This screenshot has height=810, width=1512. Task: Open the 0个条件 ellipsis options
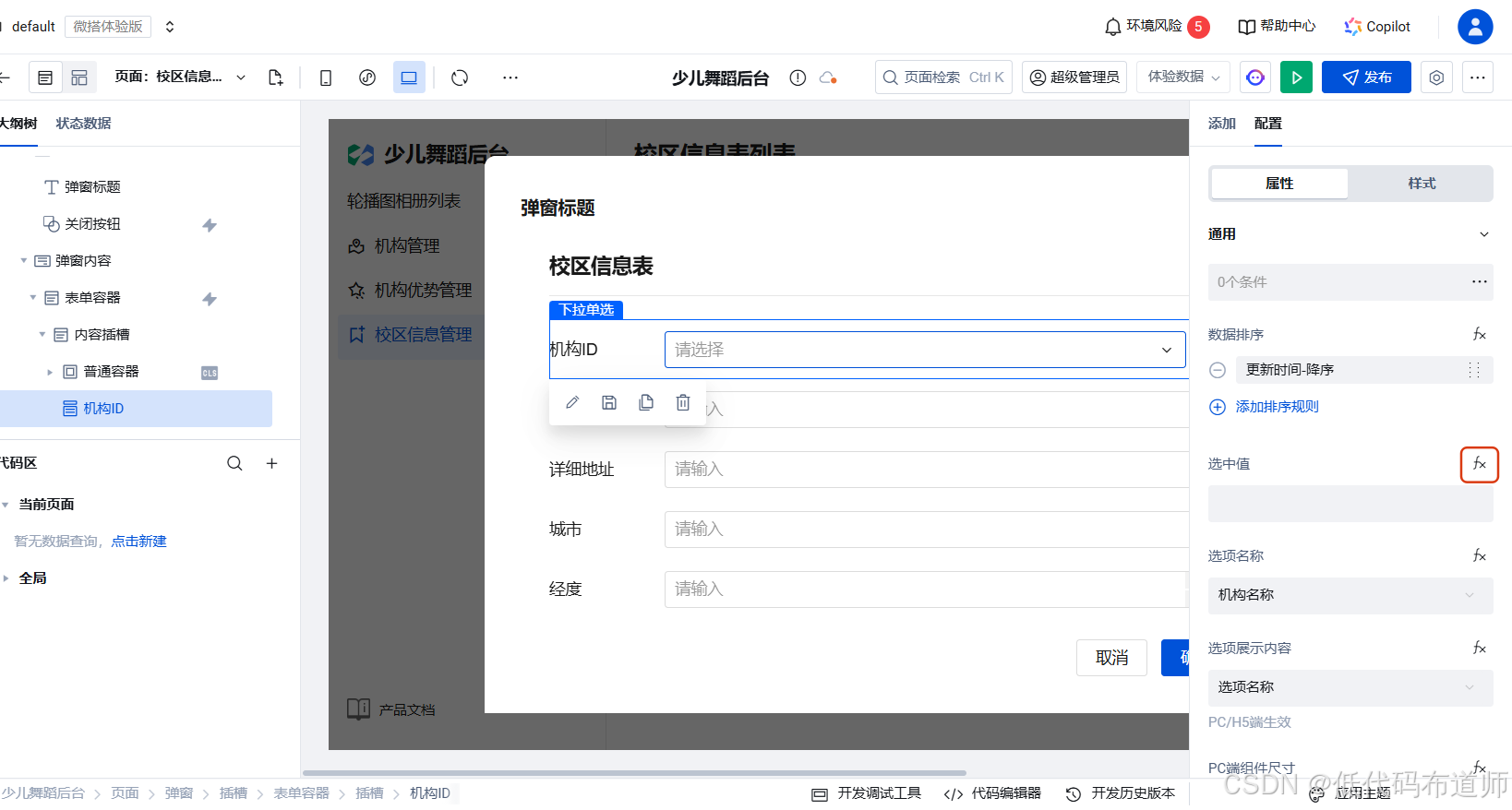point(1479,281)
